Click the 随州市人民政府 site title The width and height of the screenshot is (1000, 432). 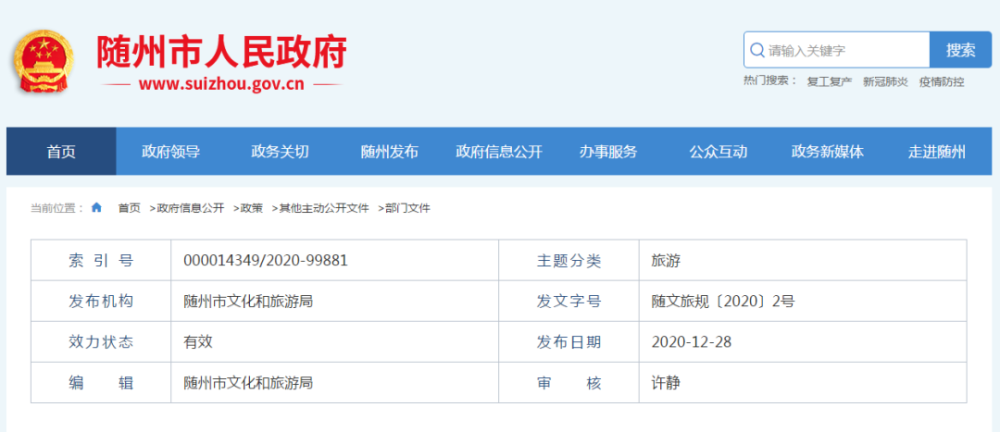click(221, 52)
